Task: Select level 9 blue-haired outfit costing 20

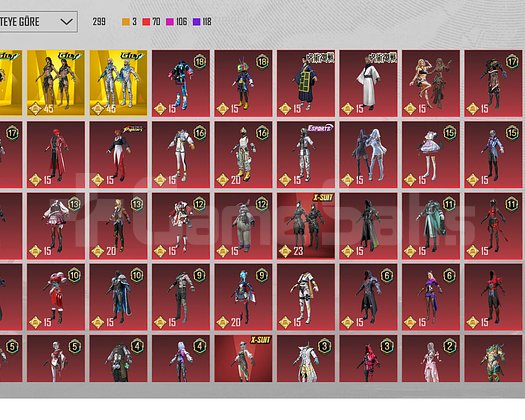Action: [x=243, y=297]
